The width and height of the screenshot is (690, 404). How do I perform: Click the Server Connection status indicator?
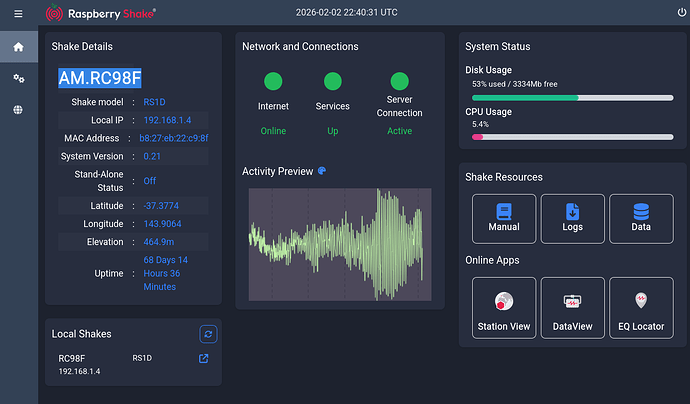pos(399,82)
